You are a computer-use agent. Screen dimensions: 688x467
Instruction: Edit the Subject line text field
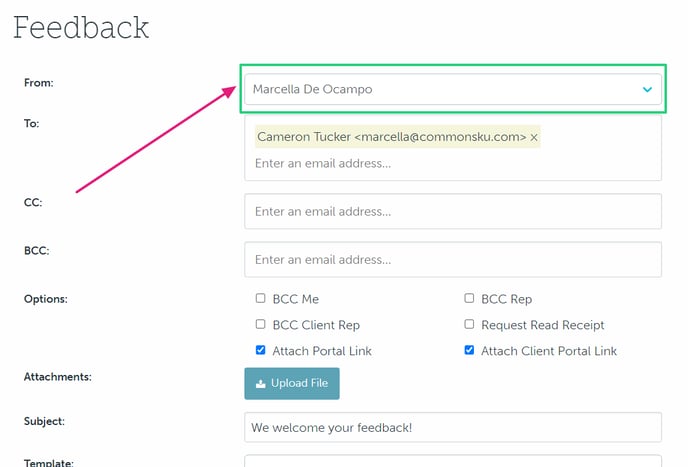[452, 427]
